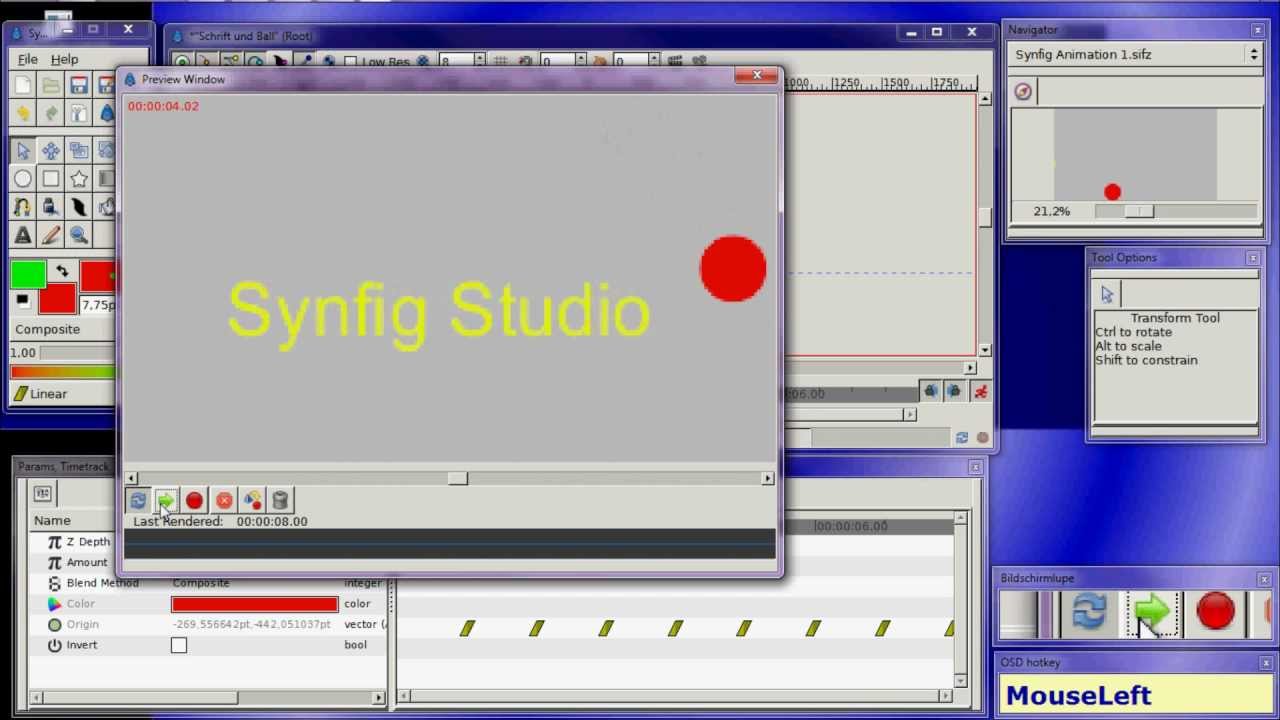Click the preview color paint icon

pos(252,500)
